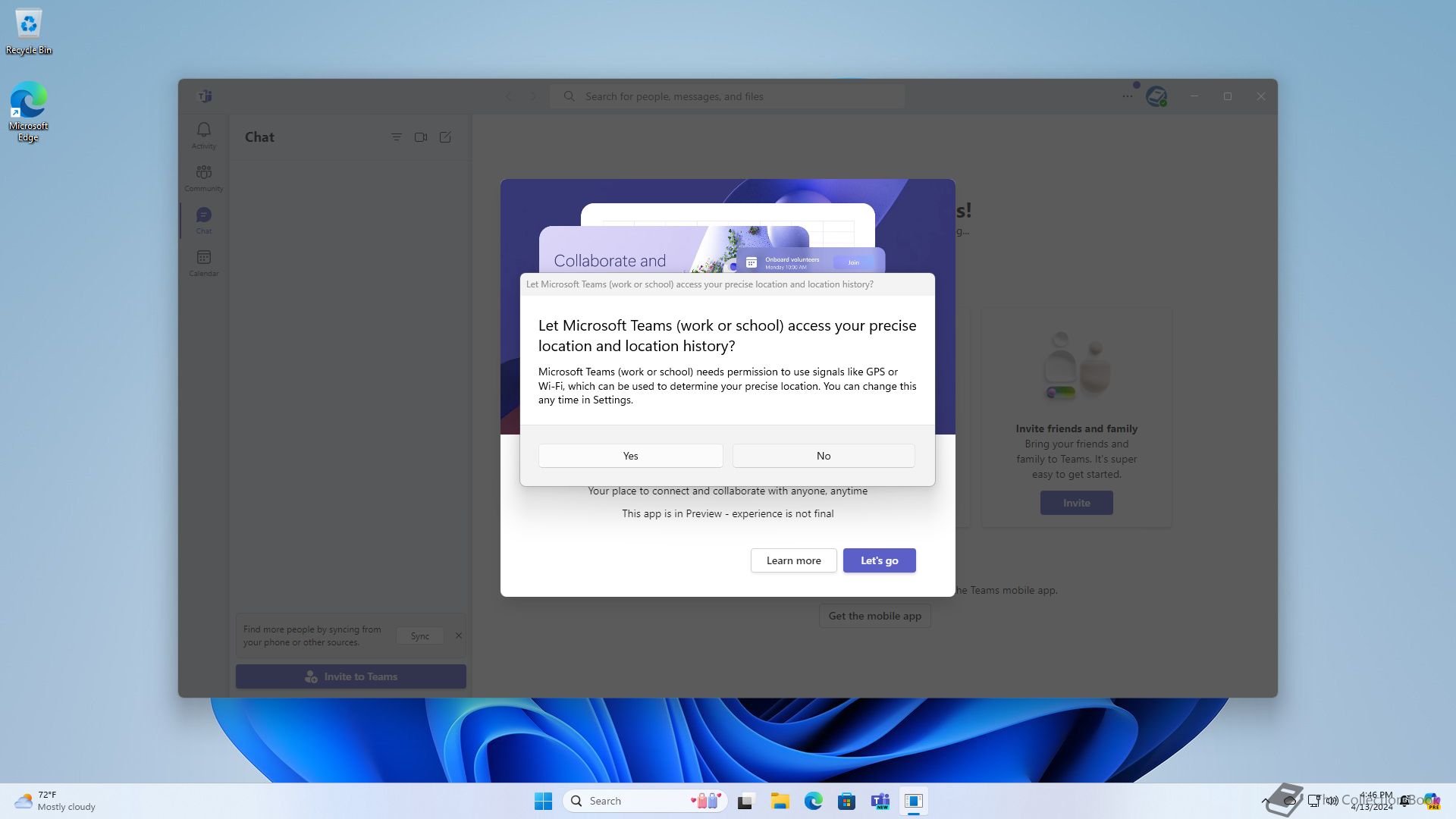Click Join on the Onboard volunteers illustration
Screen dimensions: 1456x819
pyautogui.click(x=853, y=262)
